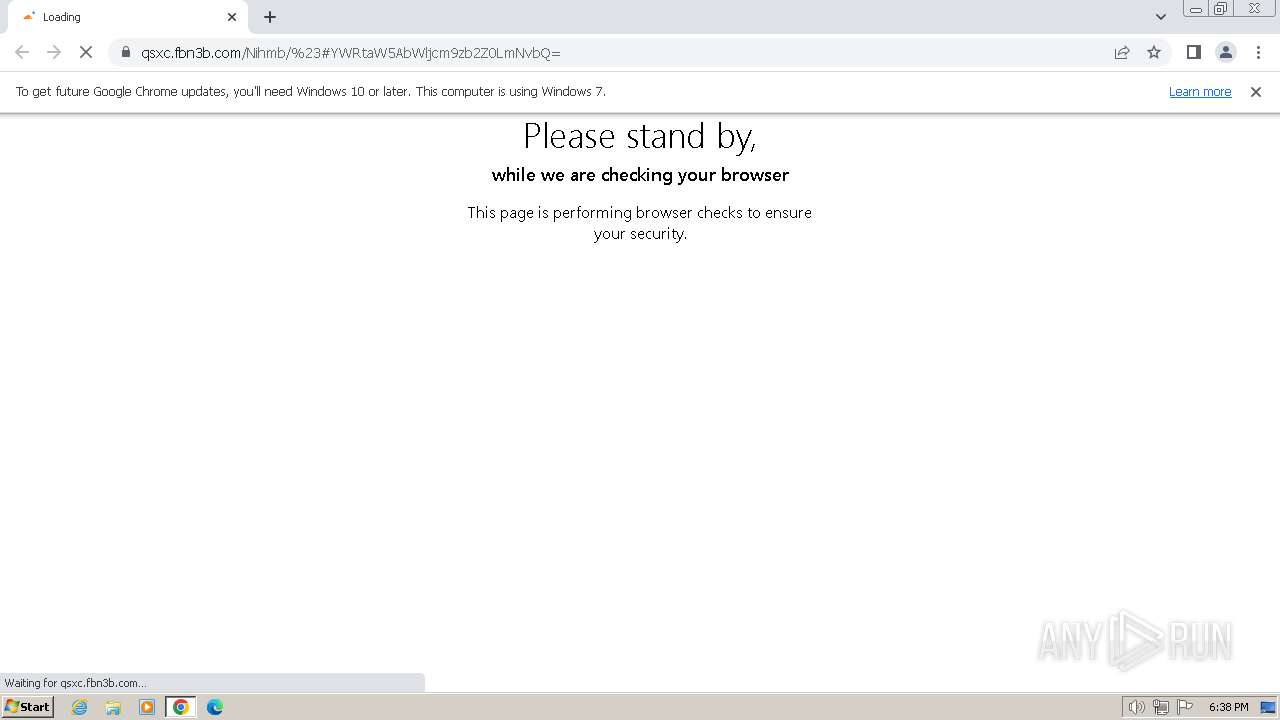This screenshot has height=720, width=1280.
Task: View site information lock icon
Action: [x=126, y=52]
